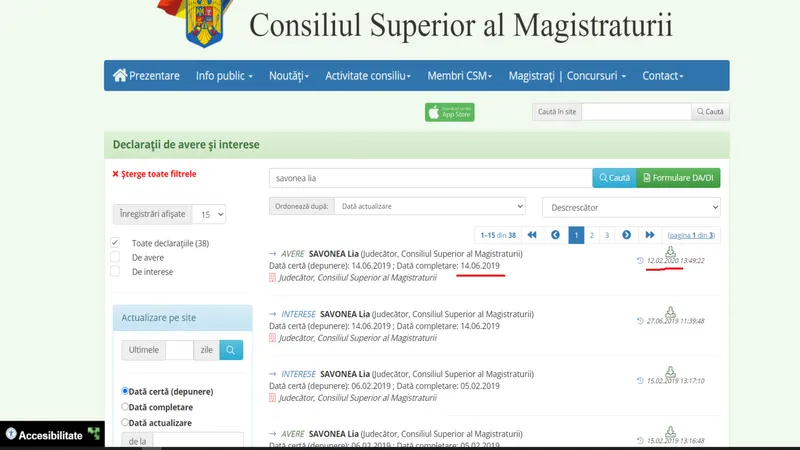Click the arrow icon before INTERESE 14.06.2019 entry

pyautogui.click(x=272, y=314)
